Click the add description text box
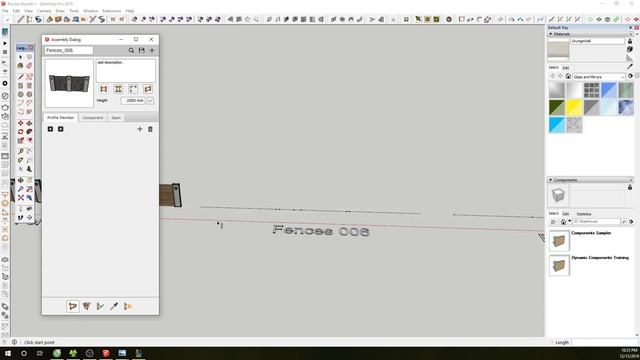This screenshot has width=640, height=360. click(126, 71)
